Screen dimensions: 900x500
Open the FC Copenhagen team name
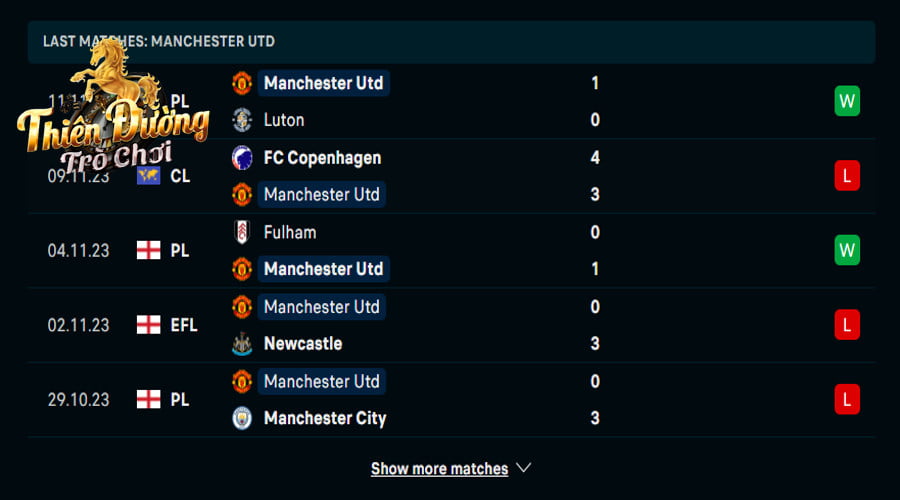(x=322, y=158)
